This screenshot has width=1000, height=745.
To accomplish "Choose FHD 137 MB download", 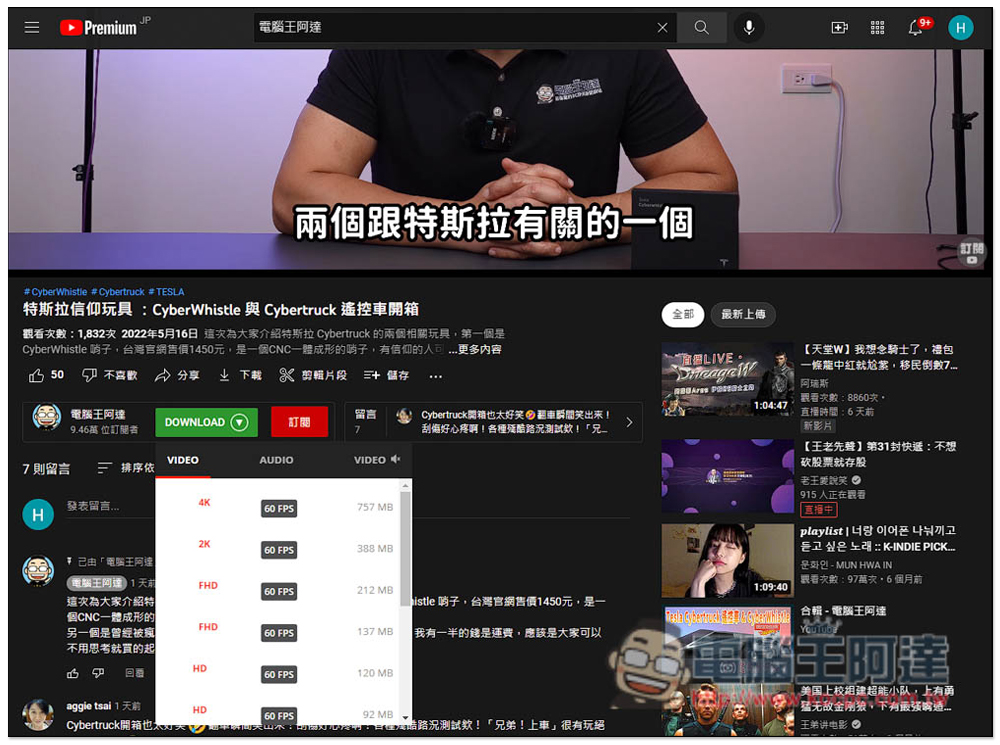I will pos(279,631).
